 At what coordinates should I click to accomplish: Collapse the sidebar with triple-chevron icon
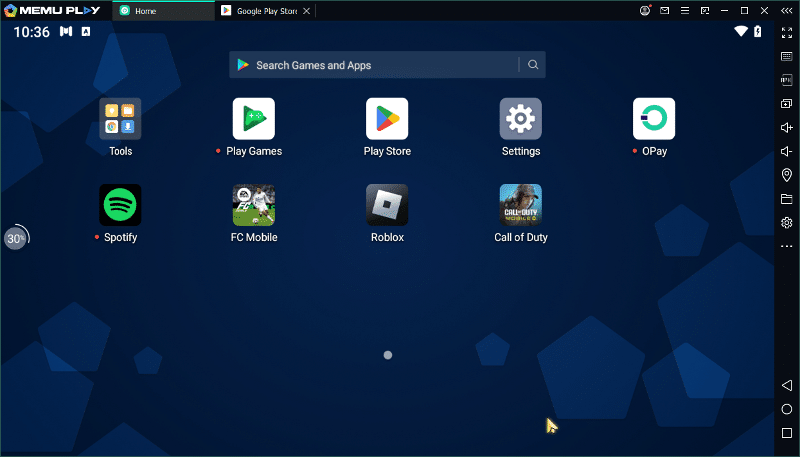coord(786,10)
